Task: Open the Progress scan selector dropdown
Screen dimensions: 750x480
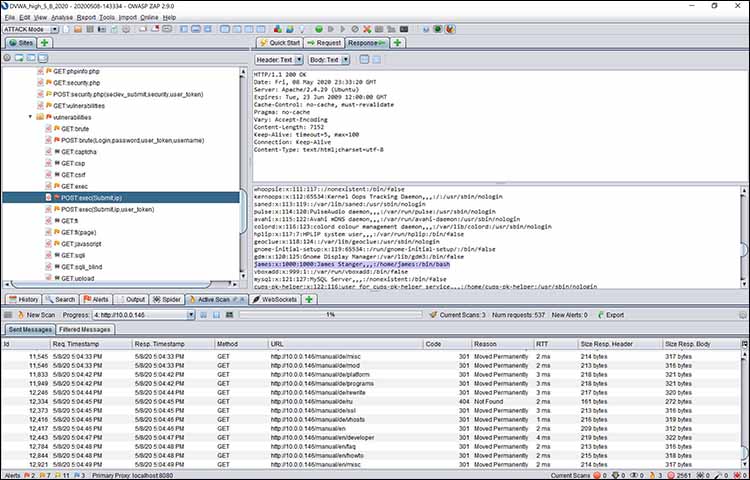Action: tap(143, 315)
